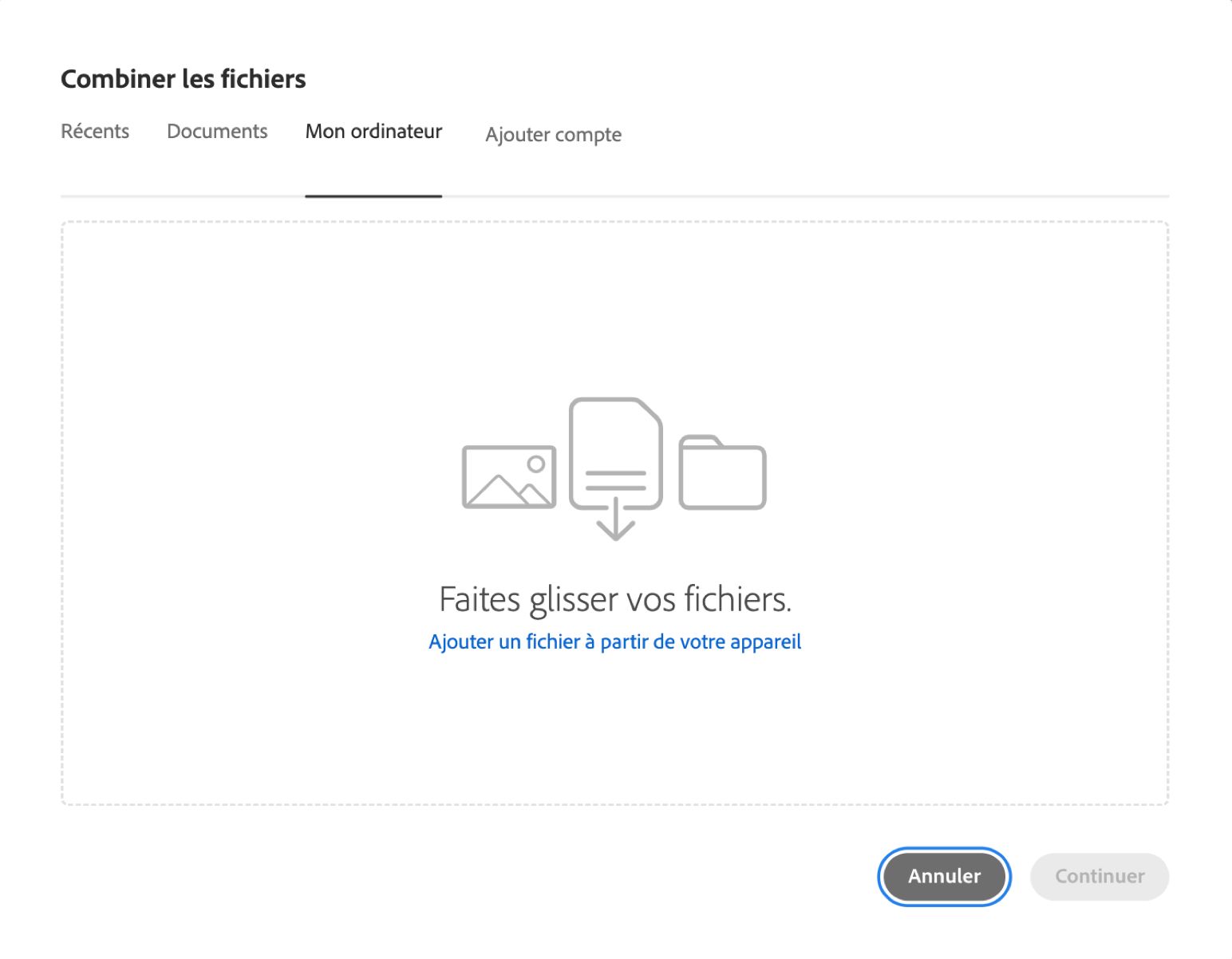Select the Mon ordinateur tab
The height and width of the screenshot is (959, 1232).
[373, 132]
